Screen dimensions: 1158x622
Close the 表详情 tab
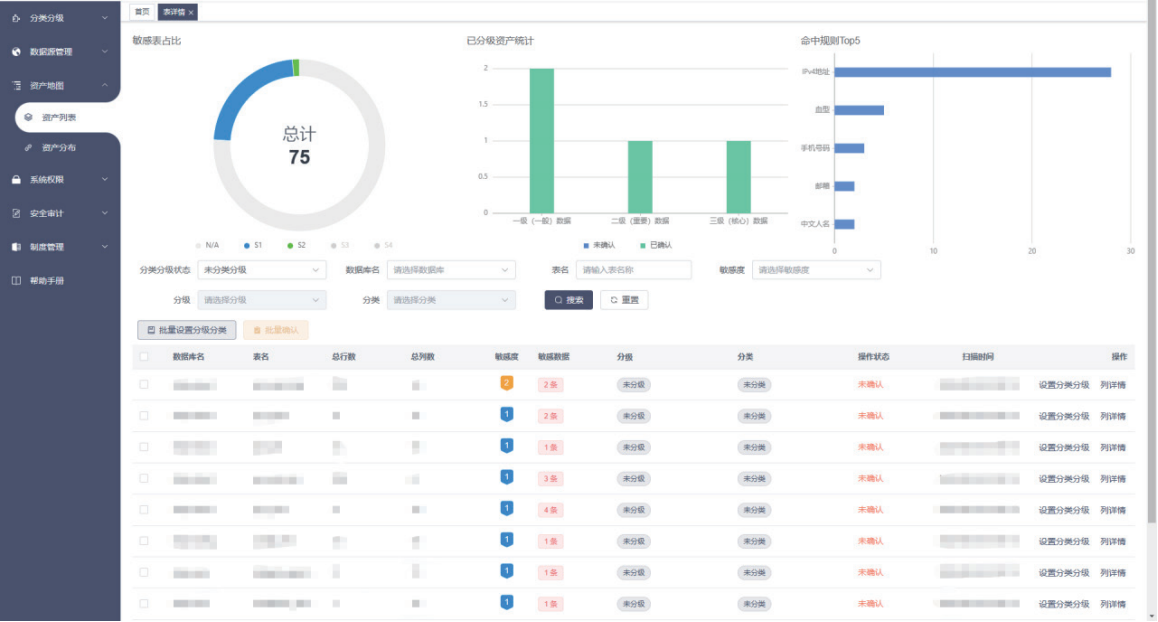[x=191, y=12]
